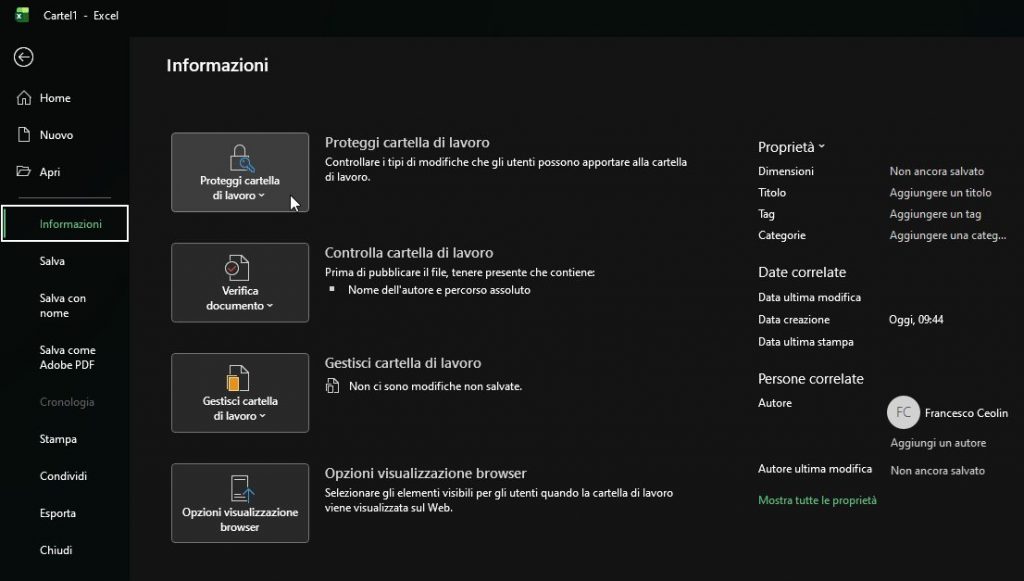
Task: Click the Verifica documento checkmark page icon
Action: 237,268
